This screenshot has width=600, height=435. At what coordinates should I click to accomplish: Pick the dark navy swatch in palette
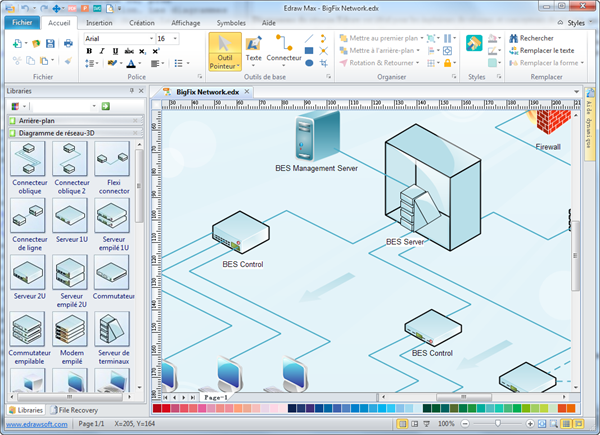tap(292, 409)
